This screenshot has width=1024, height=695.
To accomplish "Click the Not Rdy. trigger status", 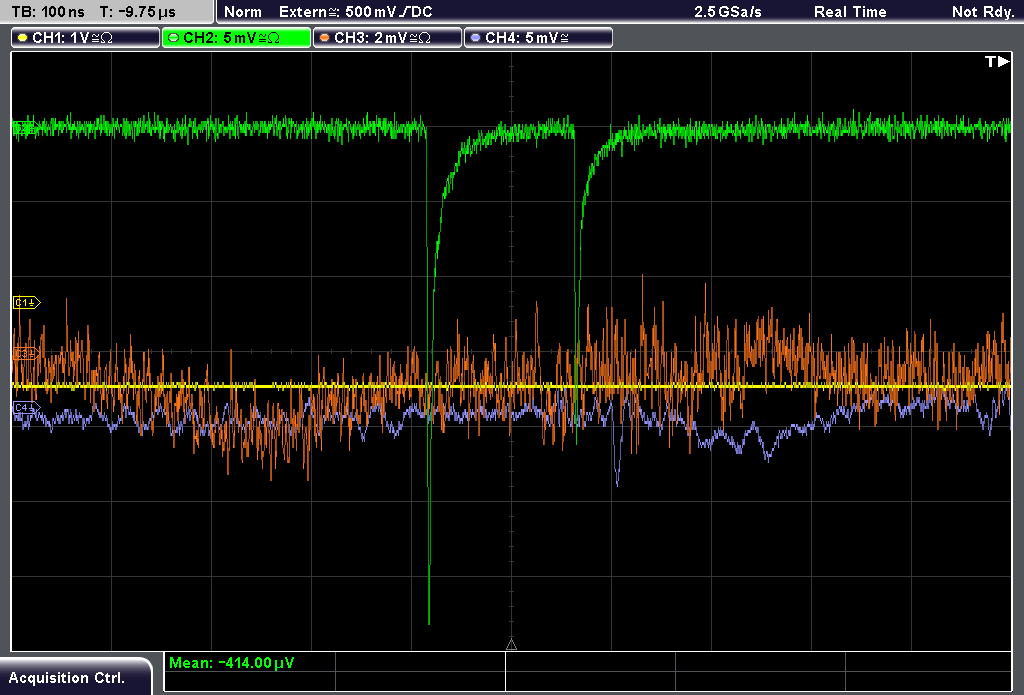I will pos(983,12).
